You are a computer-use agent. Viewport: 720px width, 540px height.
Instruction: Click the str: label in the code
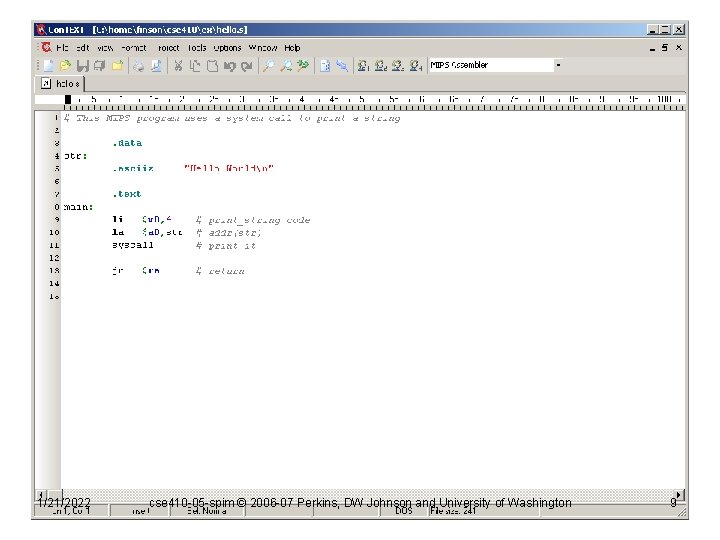click(x=75, y=156)
